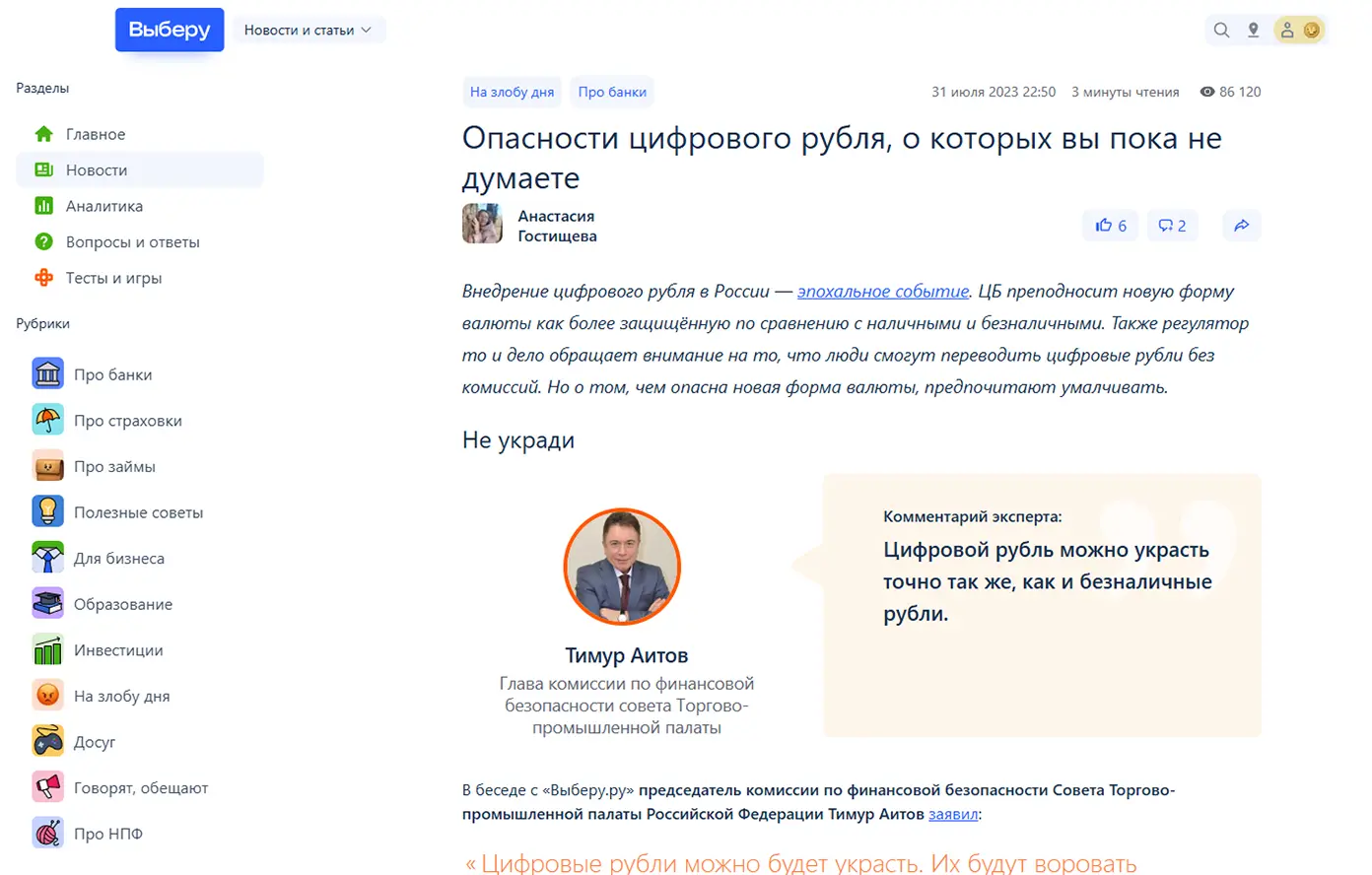This screenshot has width=1372, height=875.
Task: Open the user profile icon
Action: click(1287, 31)
